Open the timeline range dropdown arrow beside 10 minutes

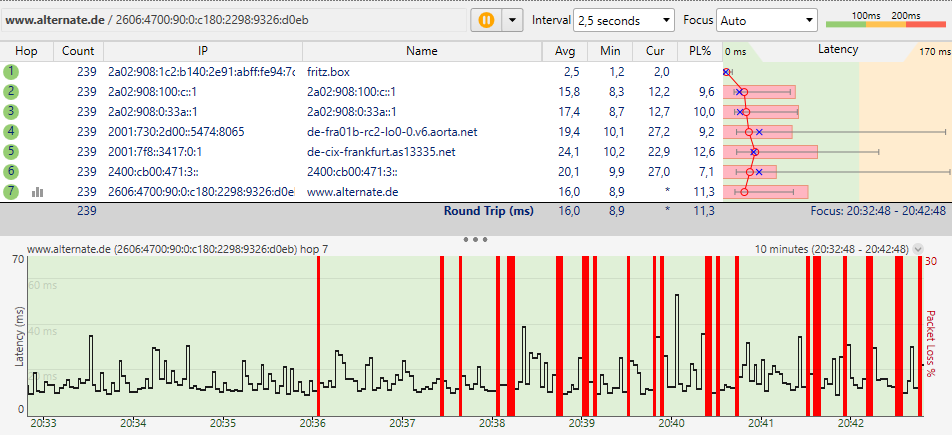point(917,248)
